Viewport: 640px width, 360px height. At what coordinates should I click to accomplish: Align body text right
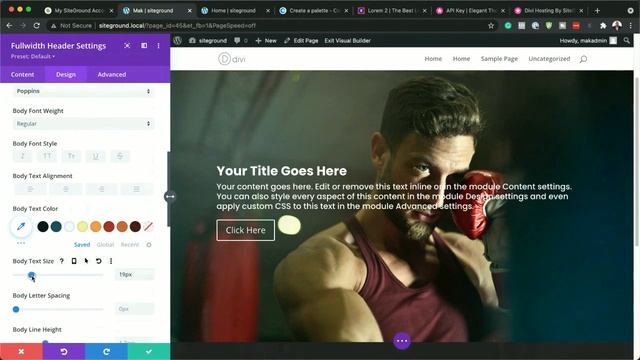point(101,189)
